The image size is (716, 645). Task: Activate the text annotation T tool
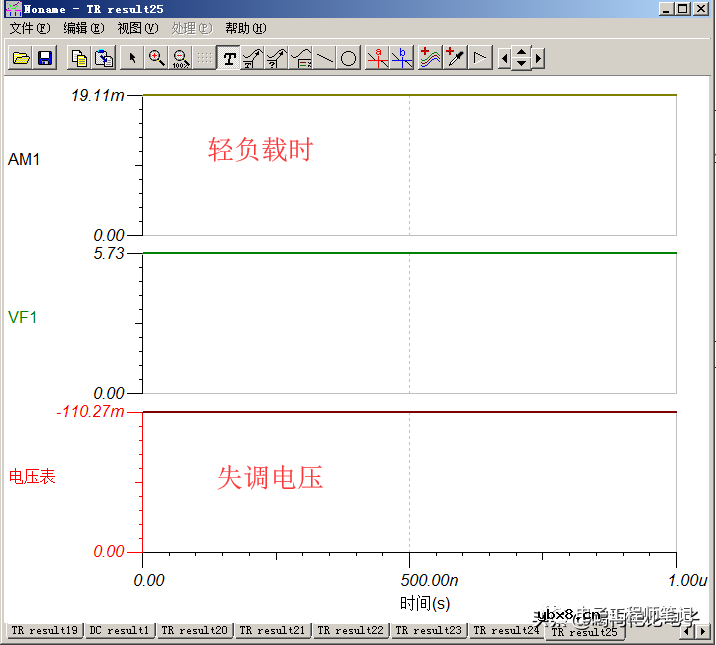coord(229,59)
